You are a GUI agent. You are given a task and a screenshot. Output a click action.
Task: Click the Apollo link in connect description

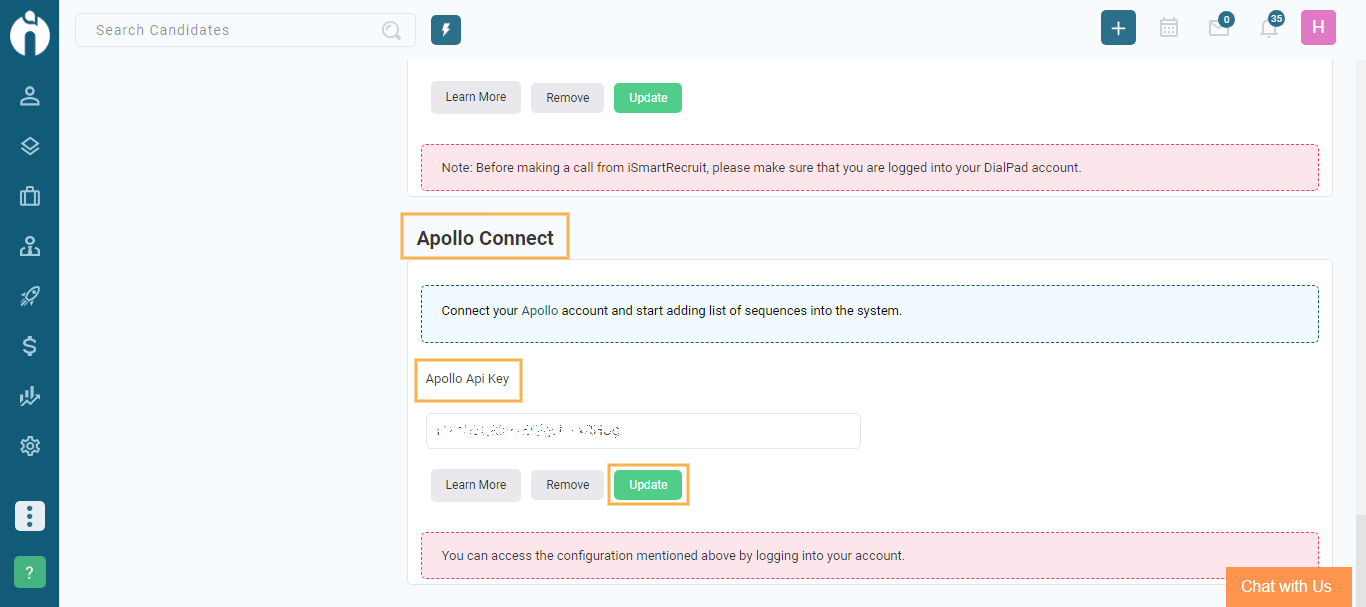540,311
